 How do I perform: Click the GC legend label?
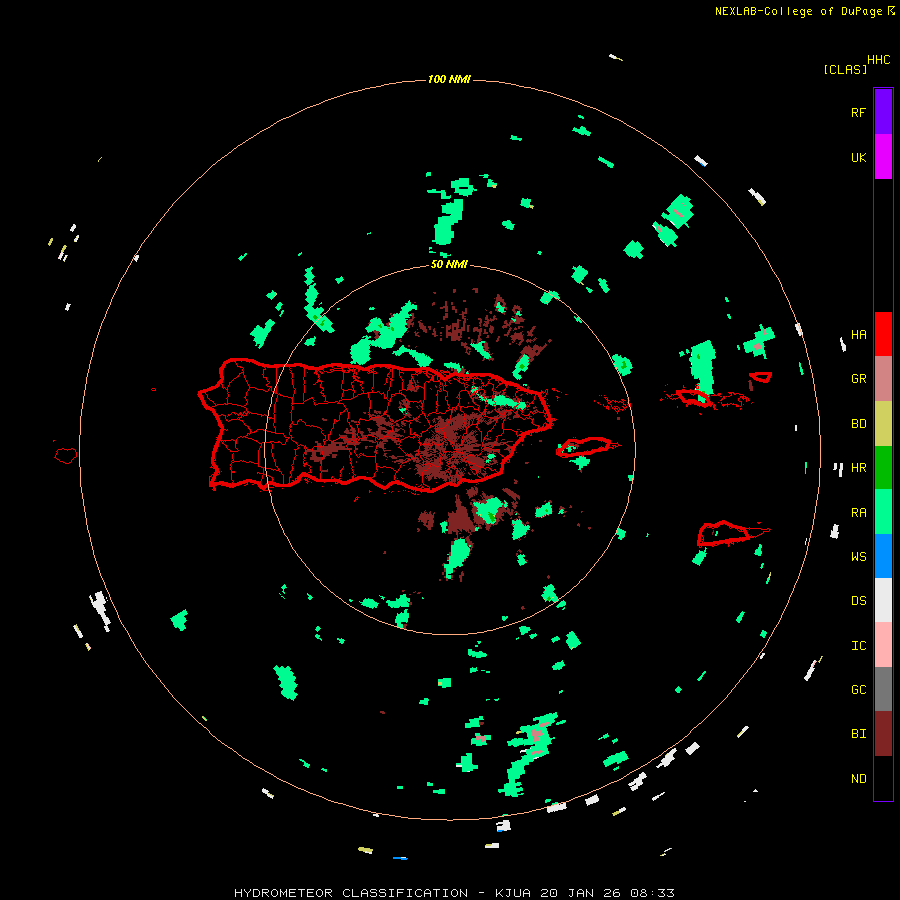(x=858, y=690)
